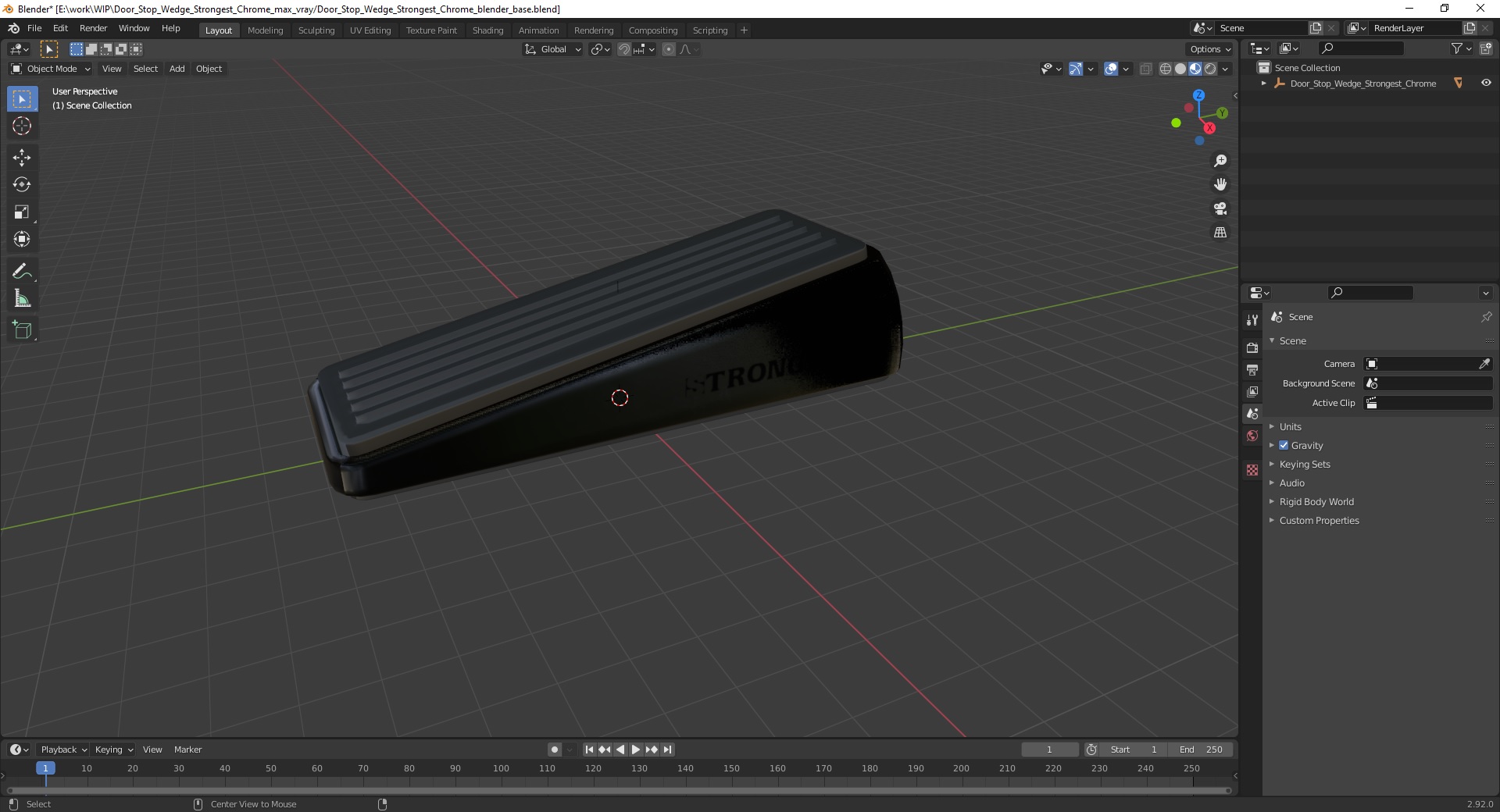
Task: Click the Marker menu in timeline
Action: (187, 750)
